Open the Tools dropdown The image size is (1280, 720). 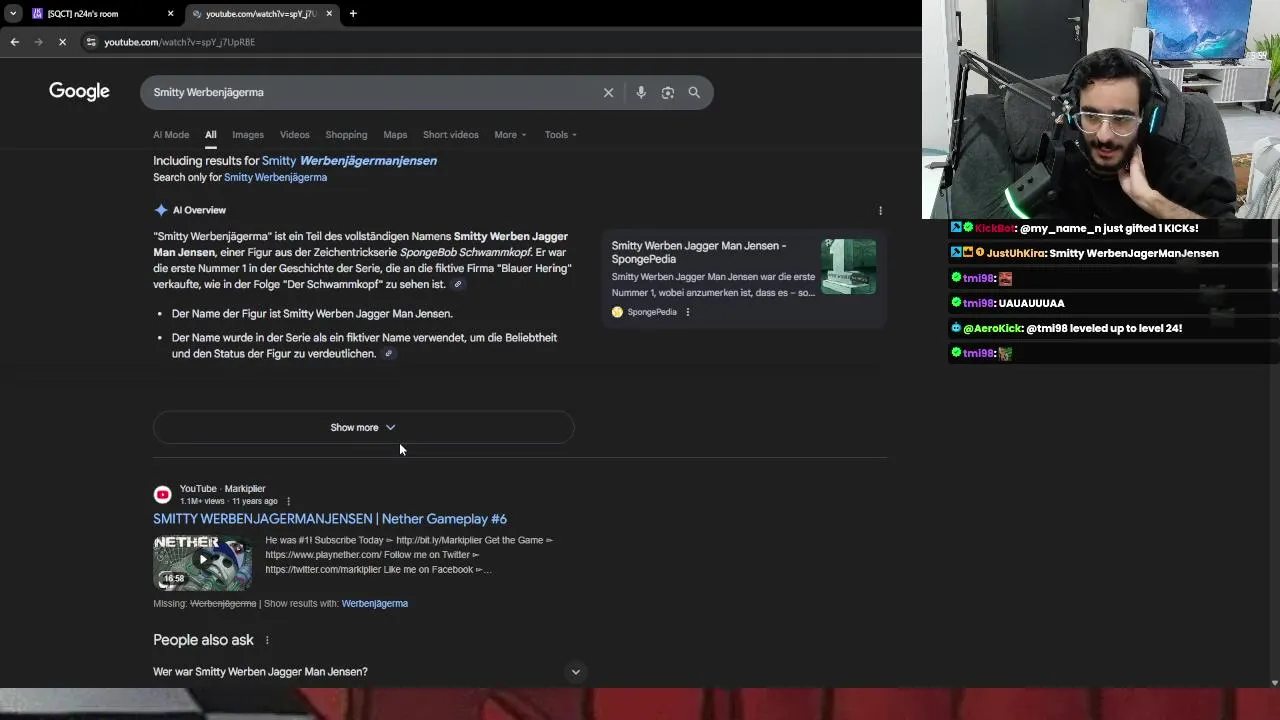[x=561, y=135]
